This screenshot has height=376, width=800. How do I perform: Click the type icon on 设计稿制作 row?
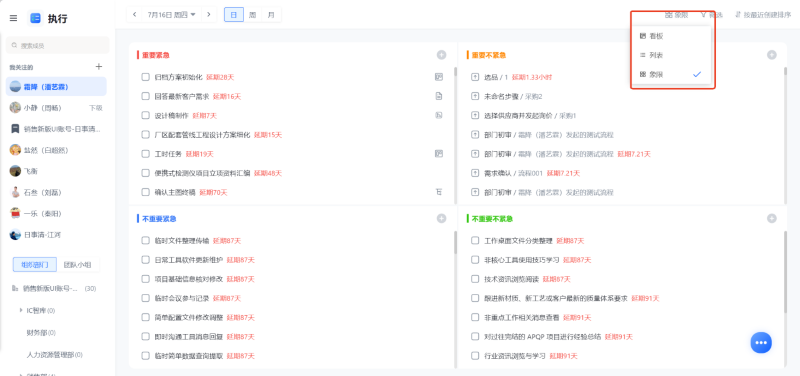pyautogui.click(x=439, y=115)
